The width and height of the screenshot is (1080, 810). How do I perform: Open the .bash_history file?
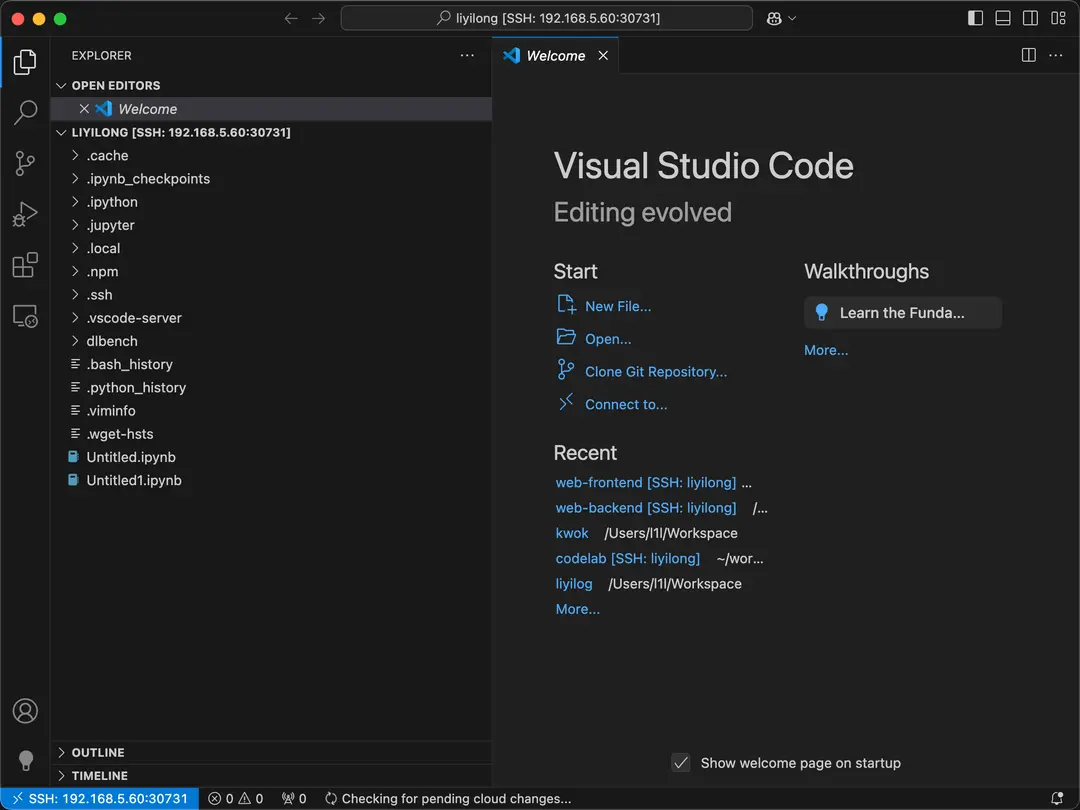click(x=271, y=364)
